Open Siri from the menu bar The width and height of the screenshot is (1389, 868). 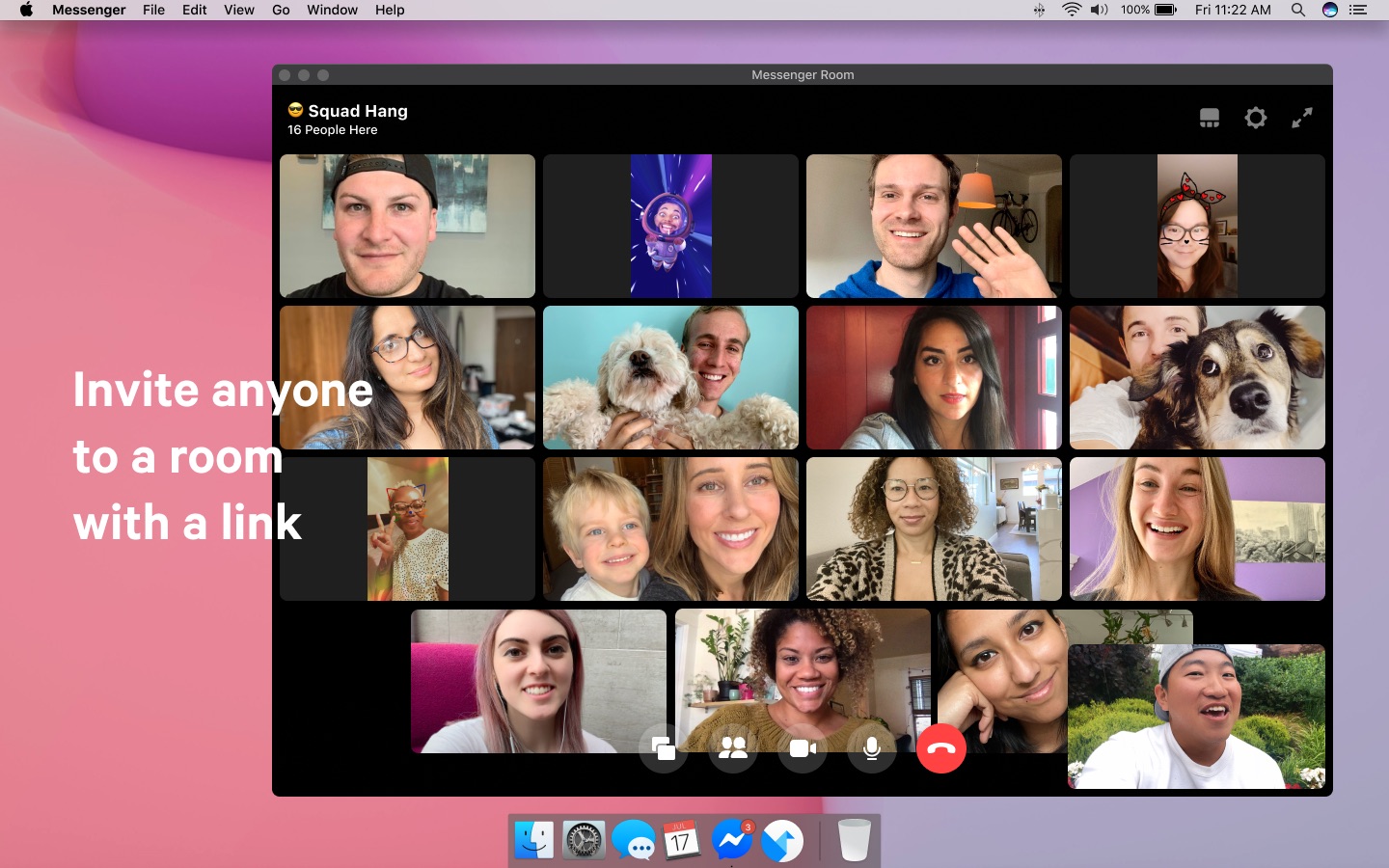1329,10
